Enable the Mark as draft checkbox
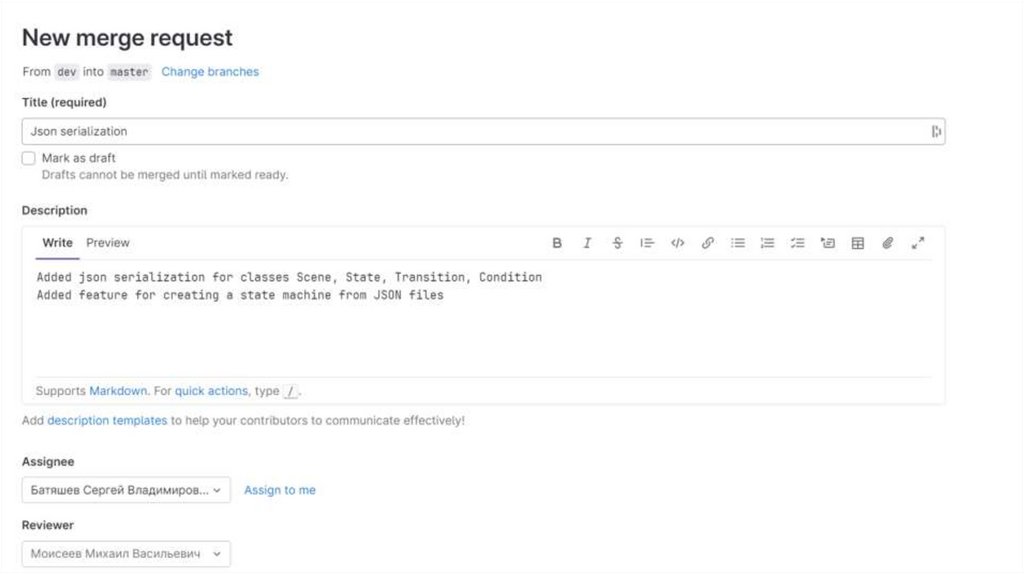The height and width of the screenshot is (574, 1024). click(28, 158)
